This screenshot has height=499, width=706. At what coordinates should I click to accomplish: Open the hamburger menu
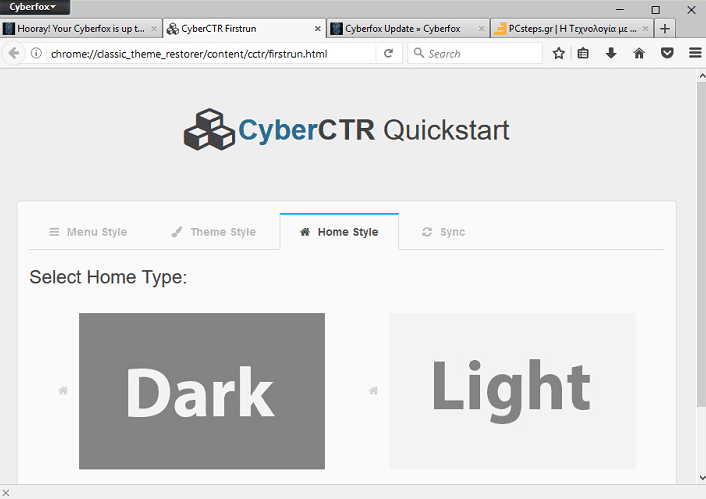[x=695, y=54]
